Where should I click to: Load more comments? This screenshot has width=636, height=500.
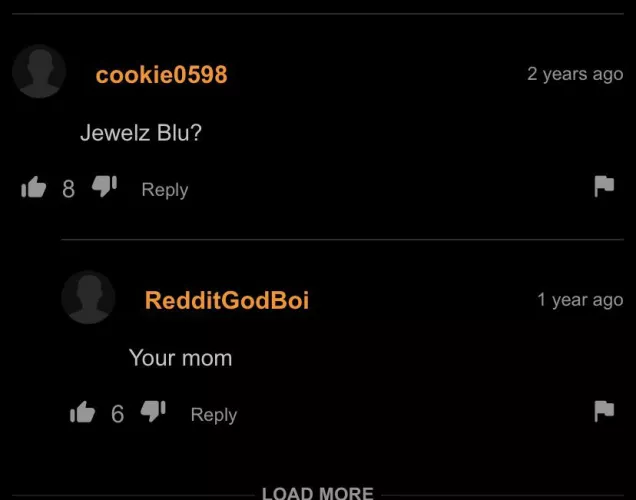point(318,493)
